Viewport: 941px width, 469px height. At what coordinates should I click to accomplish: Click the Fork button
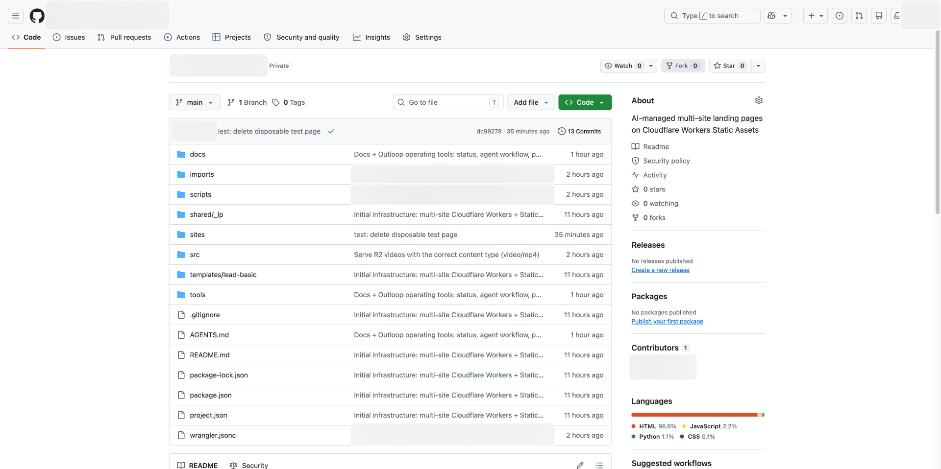tap(683, 66)
